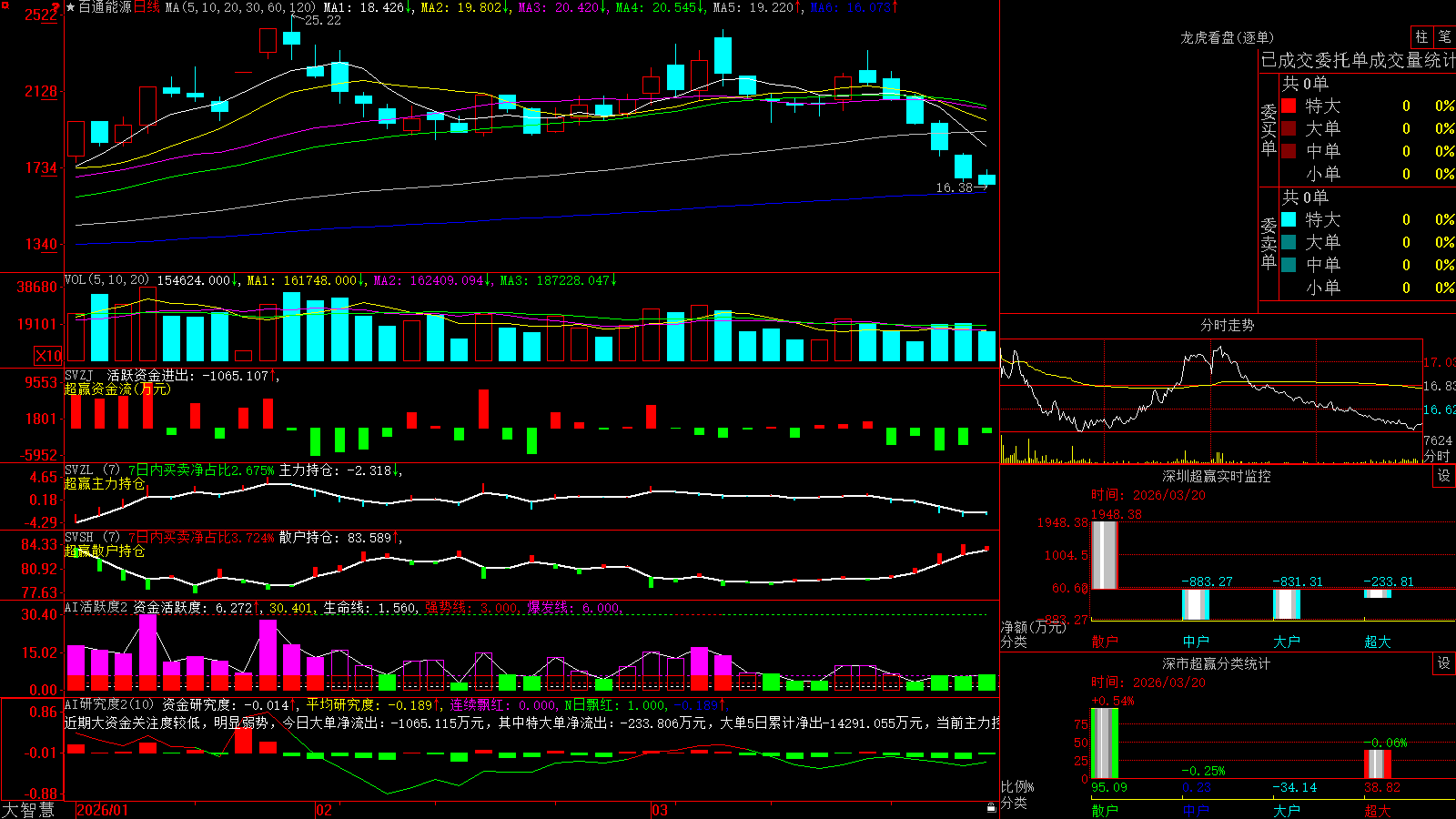Click the 03 month marker on timeline
The width and height of the screenshot is (1456, 819).
[660, 810]
